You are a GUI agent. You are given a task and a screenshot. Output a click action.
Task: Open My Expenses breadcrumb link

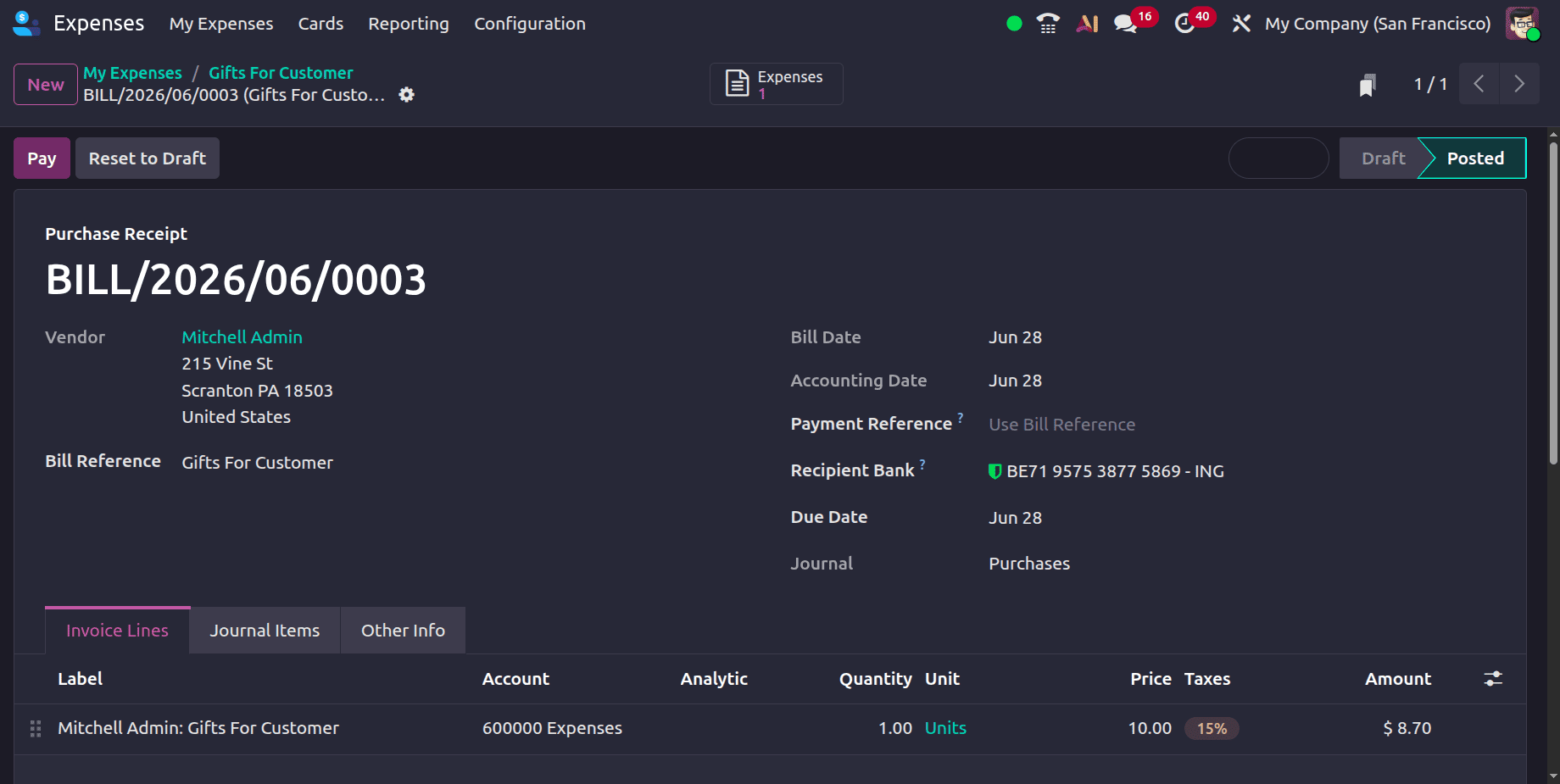[x=132, y=73]
